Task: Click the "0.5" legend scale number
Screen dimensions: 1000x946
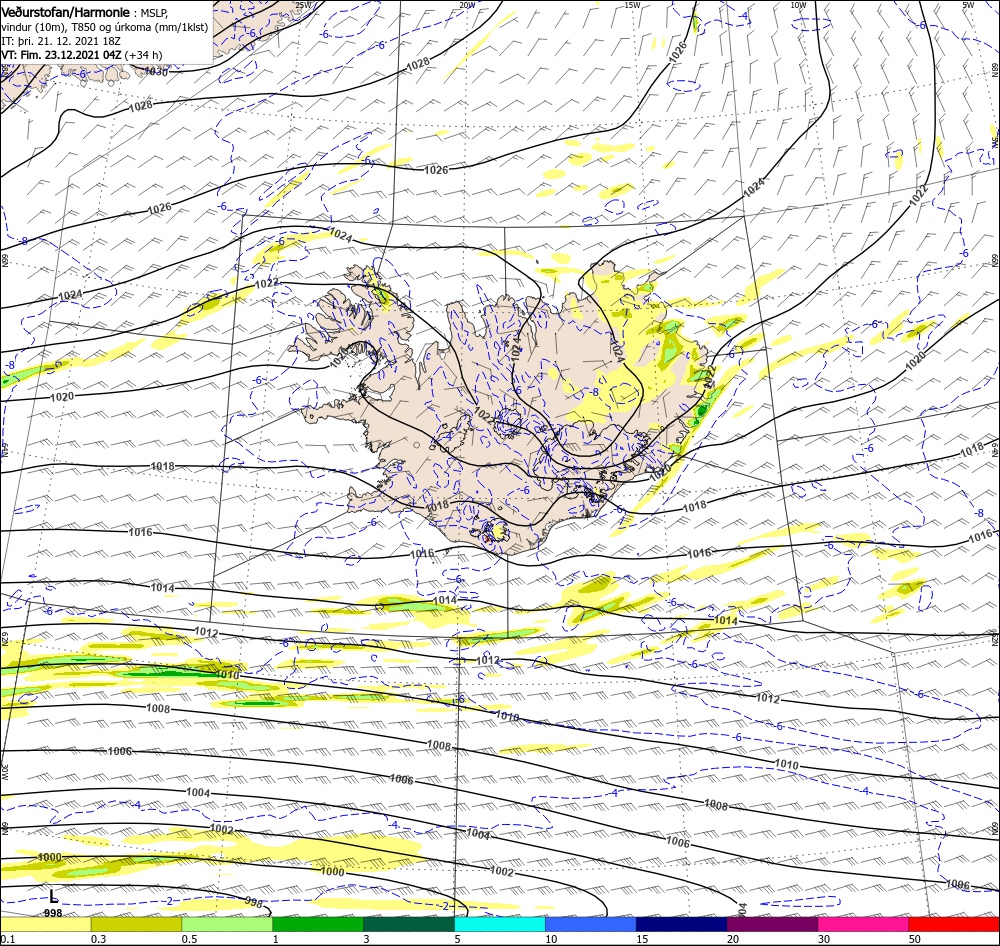Action: point(189,939)
